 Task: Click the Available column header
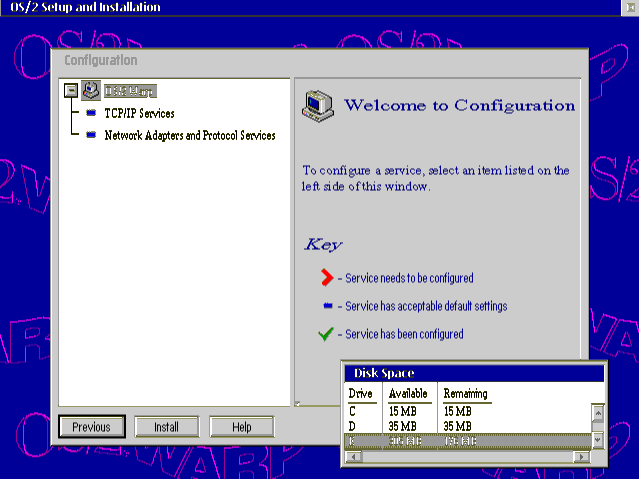click(410, 394)
